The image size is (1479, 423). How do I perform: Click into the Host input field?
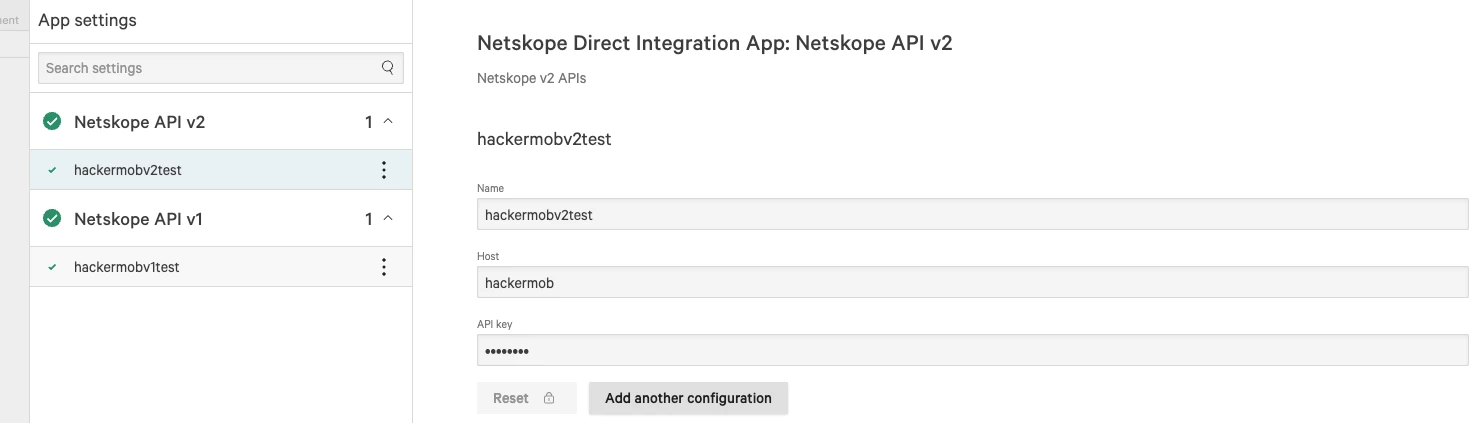coord(973,282)
